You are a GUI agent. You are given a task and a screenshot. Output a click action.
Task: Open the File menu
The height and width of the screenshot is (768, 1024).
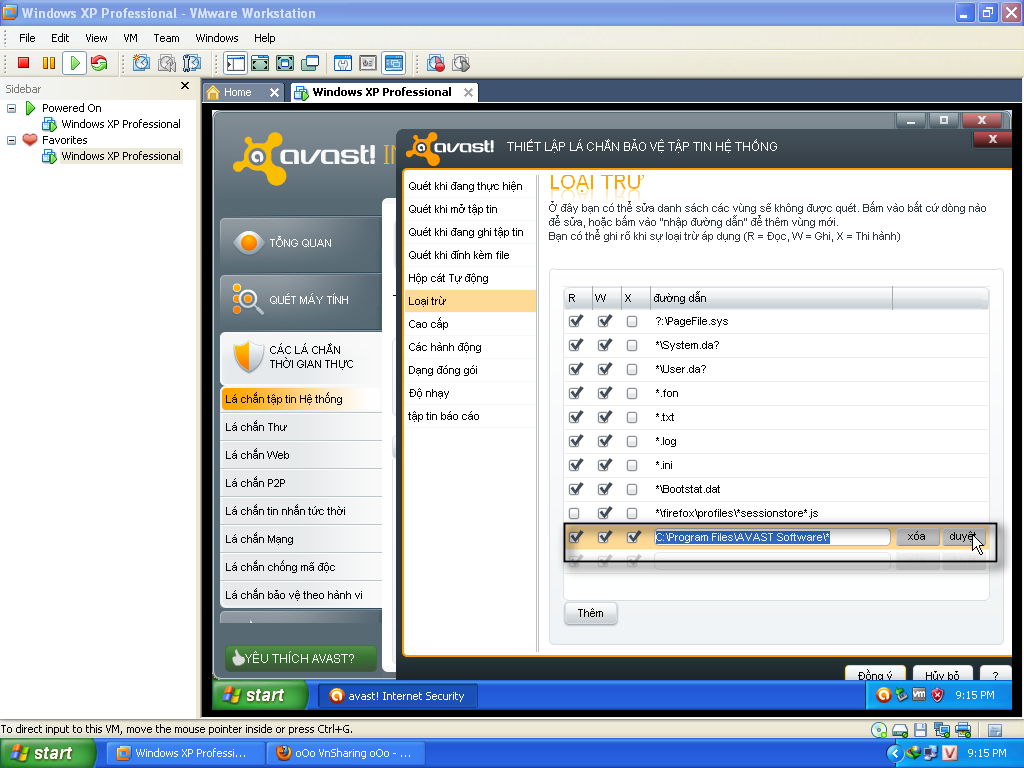click(27, 38)
